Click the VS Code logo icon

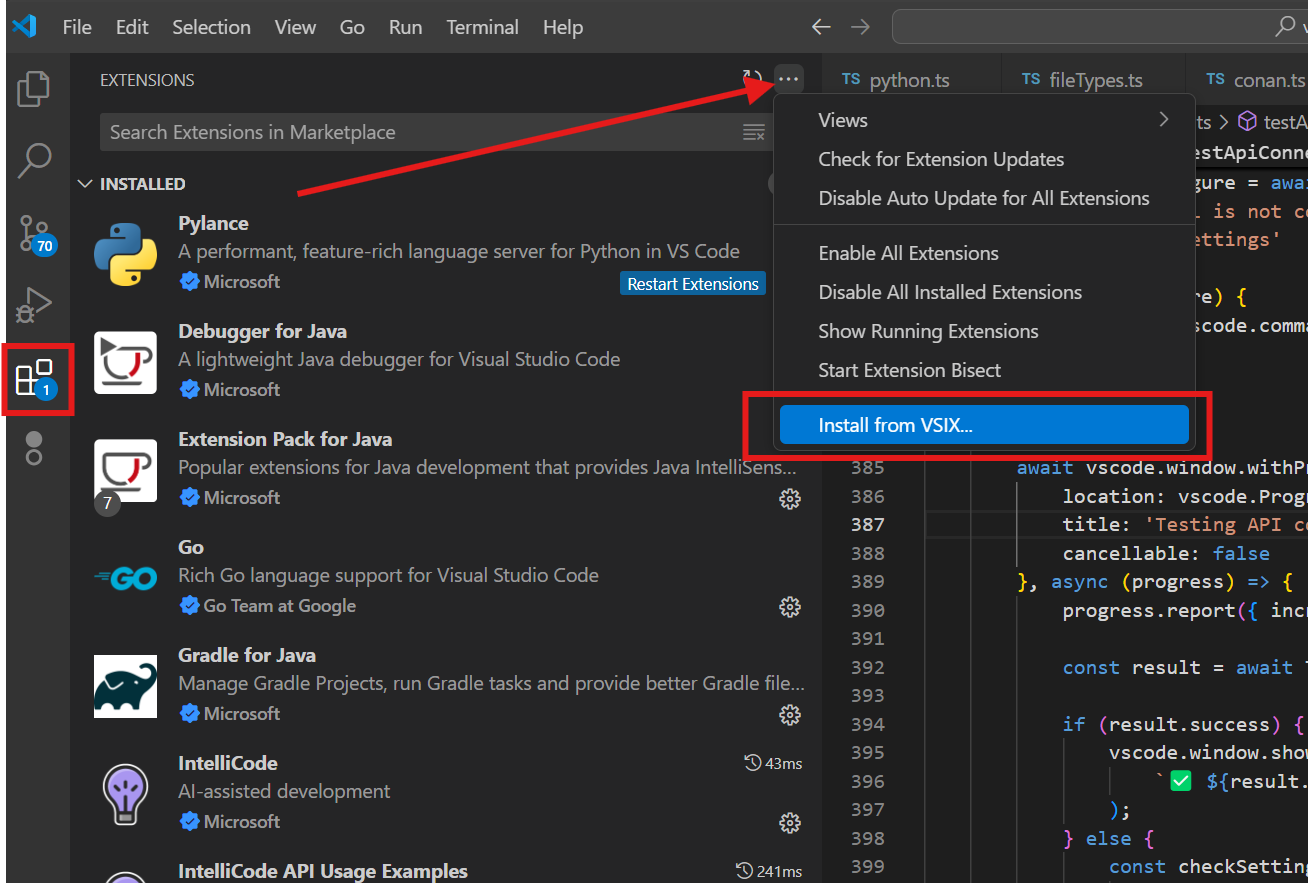25,27
